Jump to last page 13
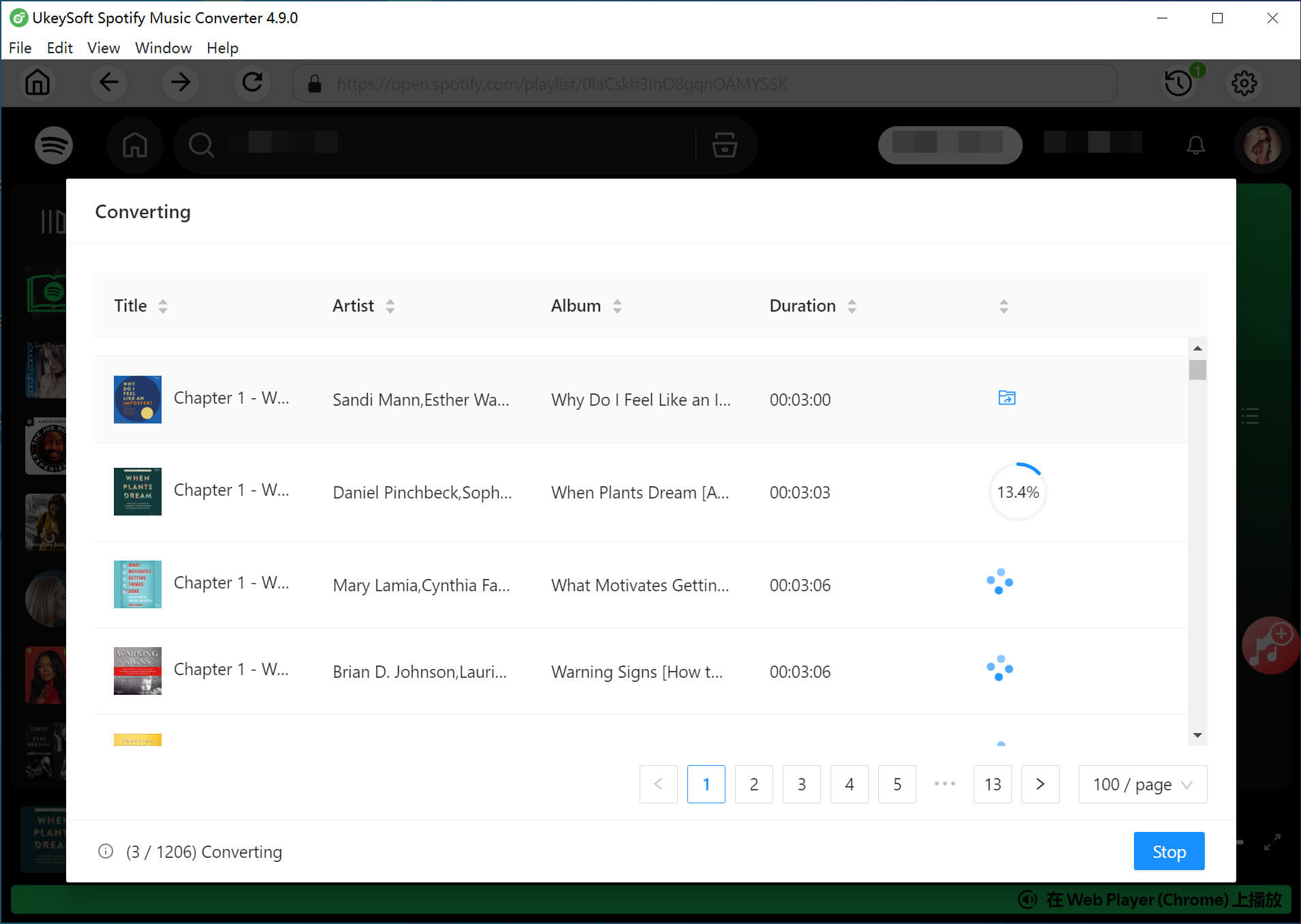This screenshot has width=1301, height=924. click(992, 784)
